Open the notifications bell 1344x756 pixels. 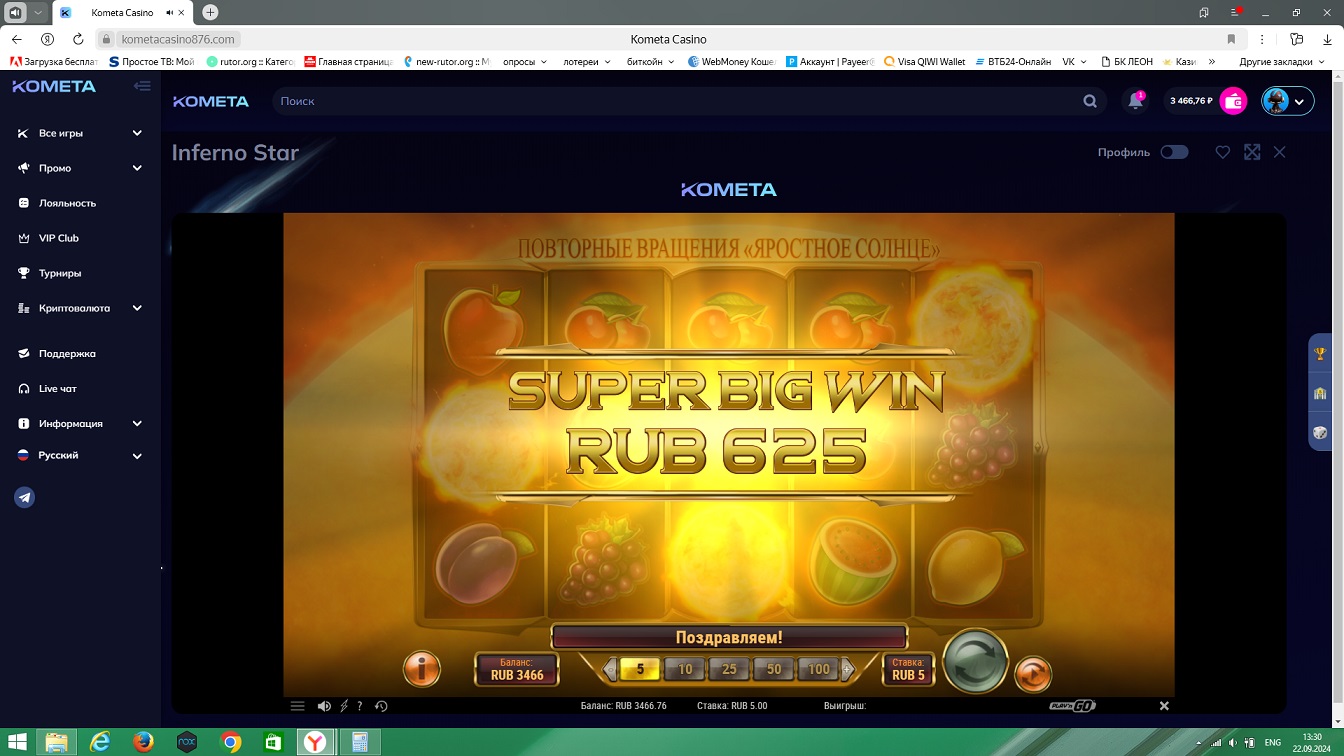point(1135,101)
